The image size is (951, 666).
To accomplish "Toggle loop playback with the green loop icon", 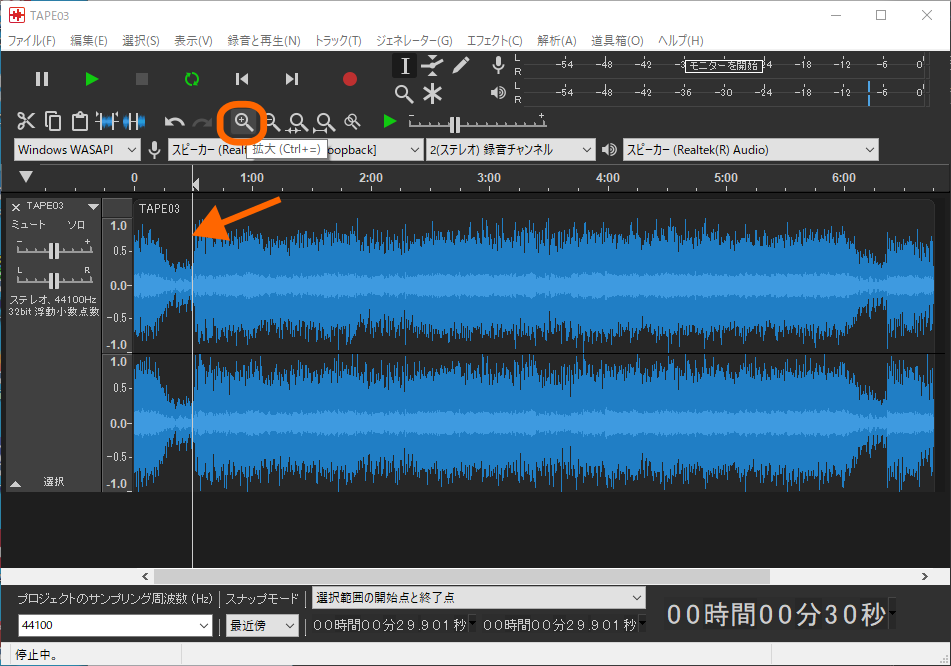I will click(192, 79).
